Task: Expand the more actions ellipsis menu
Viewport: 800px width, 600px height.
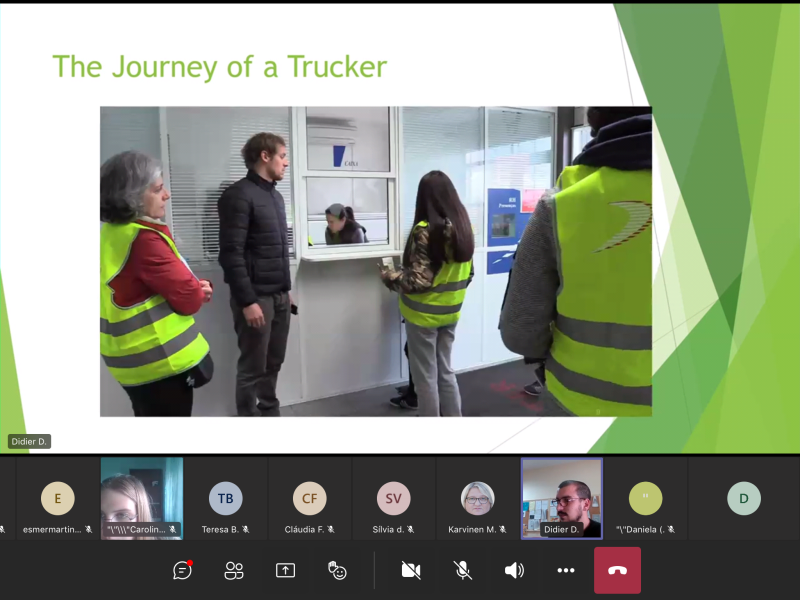Action: pyautogui.click(x=566, y=570)
